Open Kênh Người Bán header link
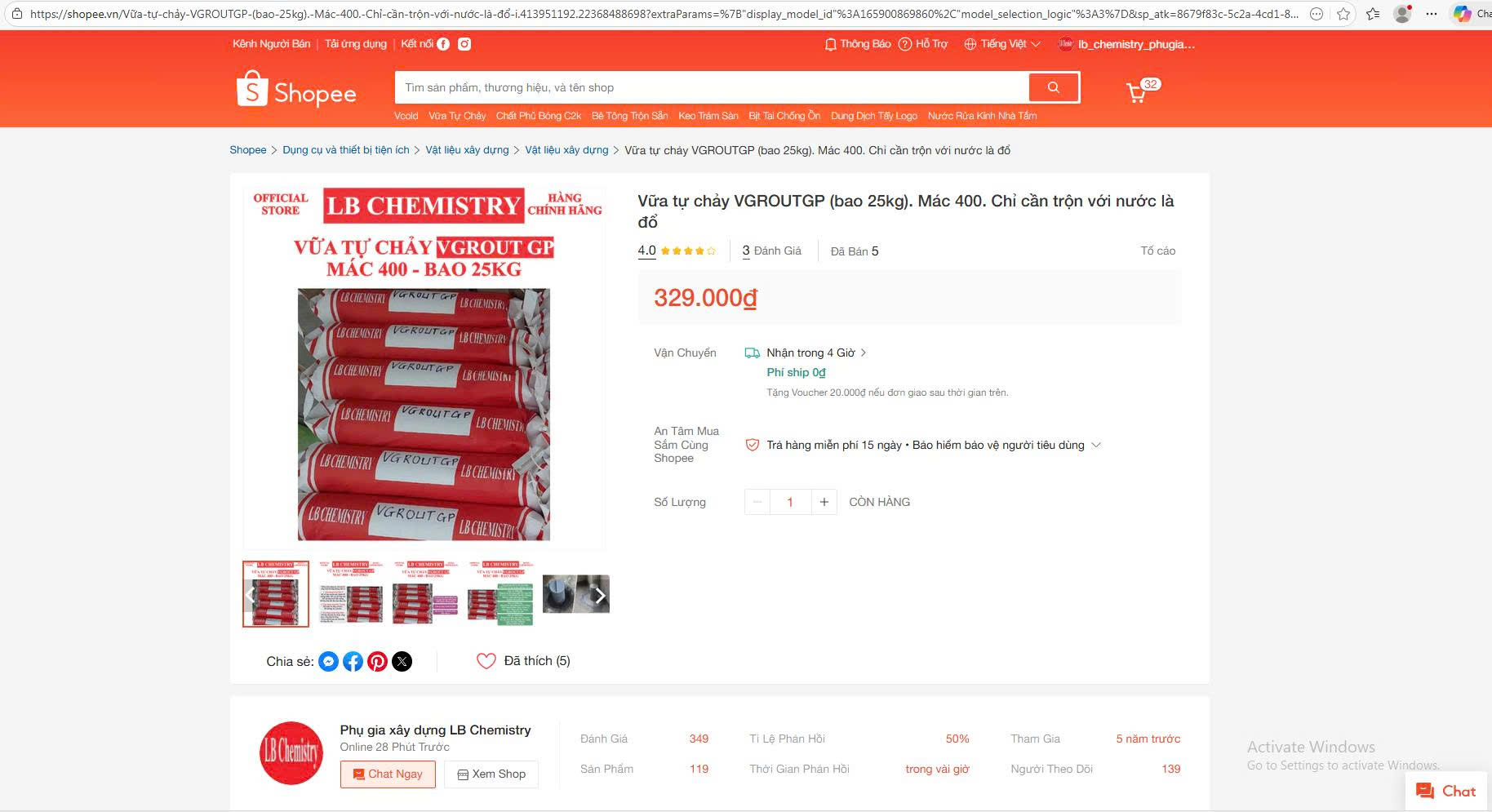The image size is (1492, 812). click(x=271, y=44)
